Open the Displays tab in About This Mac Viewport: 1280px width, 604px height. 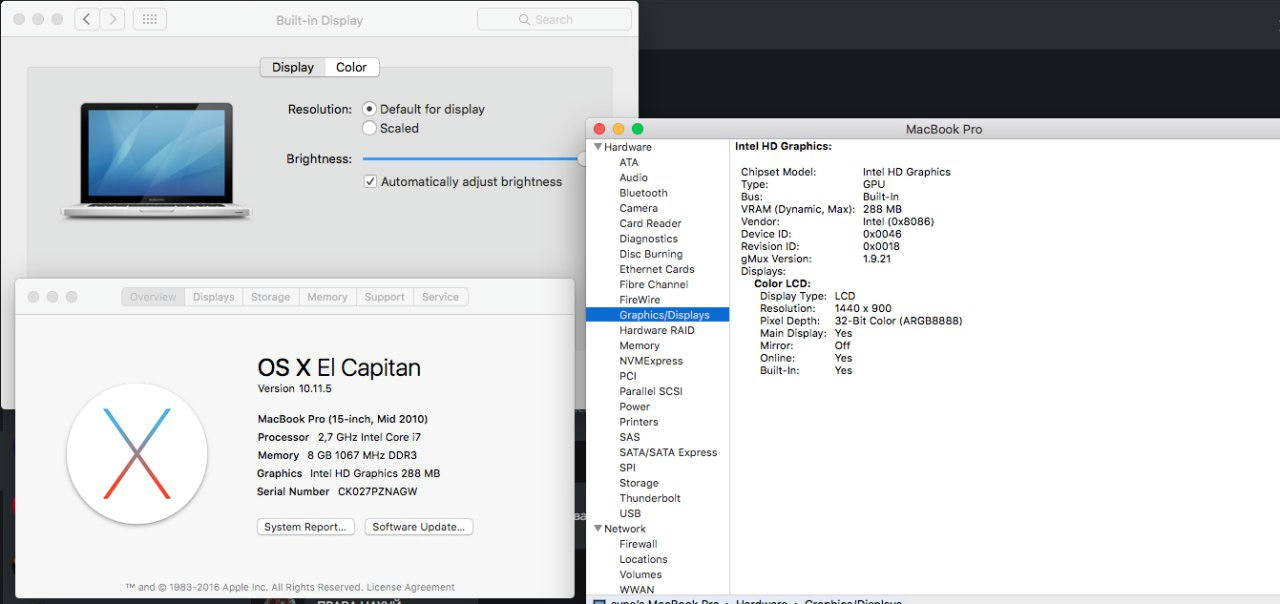tap(213, 297)
